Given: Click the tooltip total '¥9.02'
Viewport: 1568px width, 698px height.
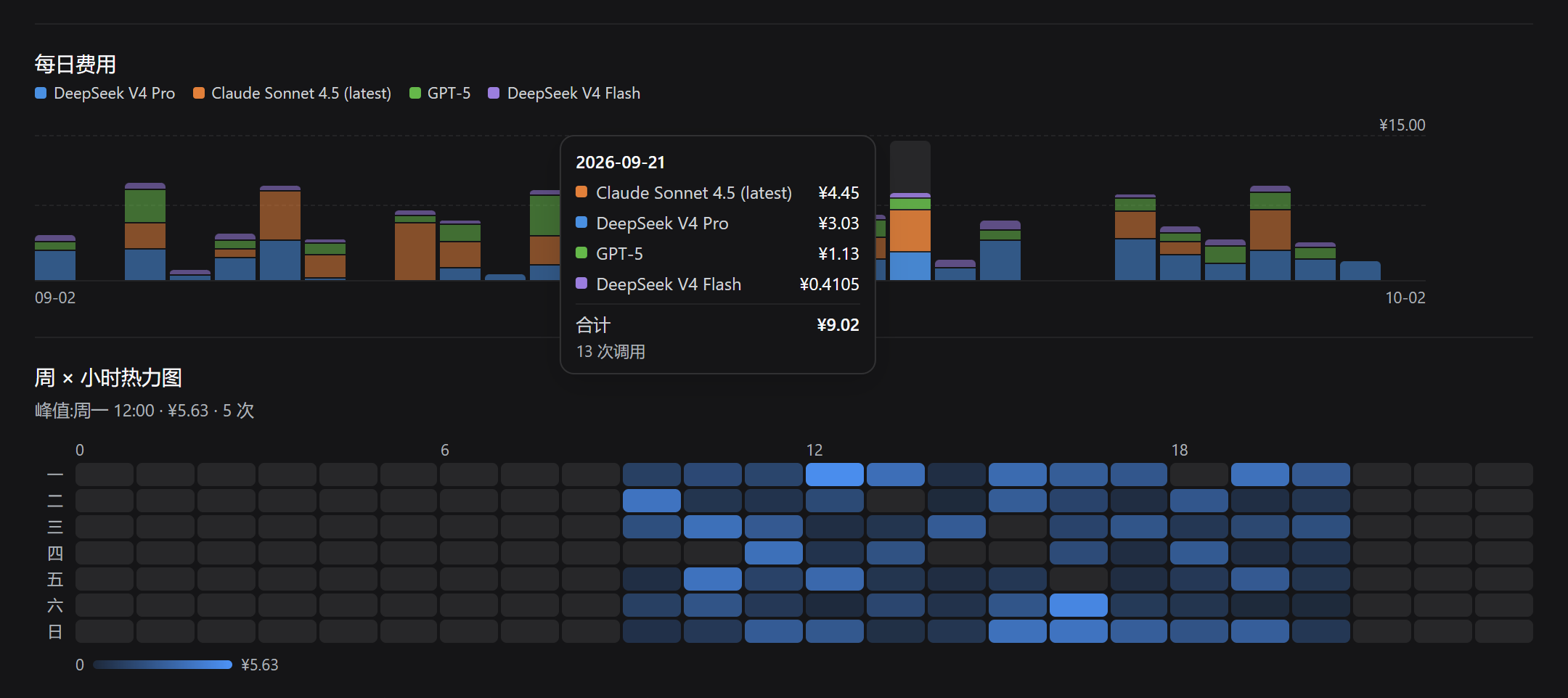Looking at the screenshot, I should 838,325.
